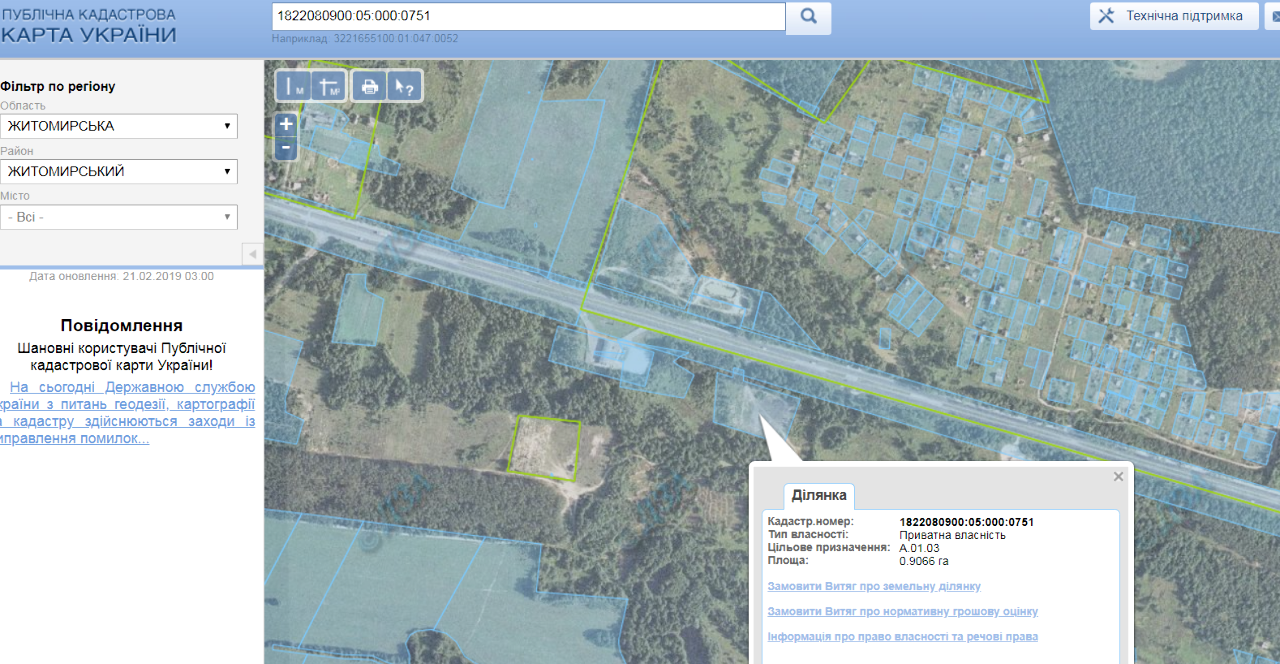
Task: Click the magnifier search button
Action: coord(808,18)
